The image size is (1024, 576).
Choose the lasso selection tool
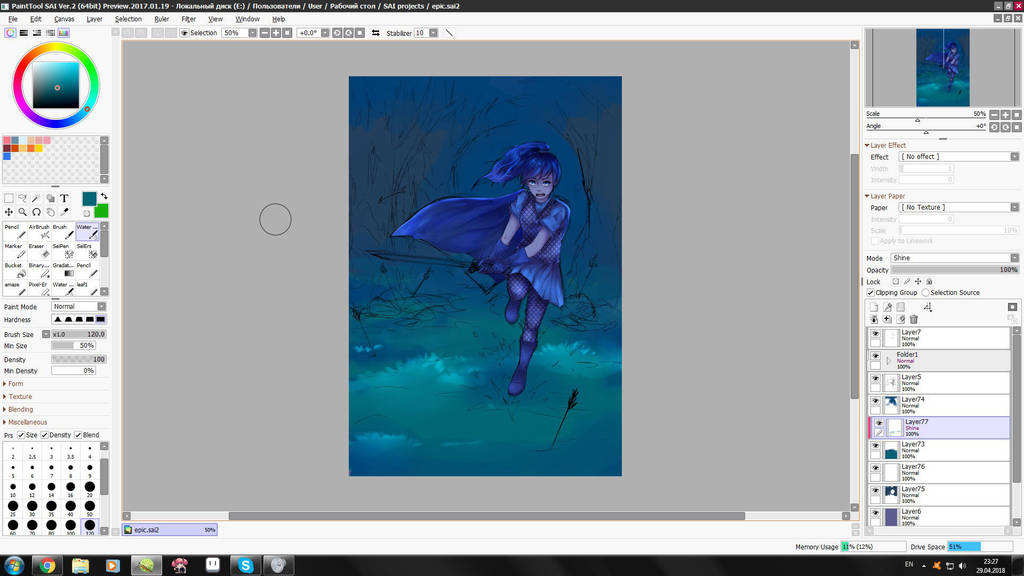tap(22, 198)
